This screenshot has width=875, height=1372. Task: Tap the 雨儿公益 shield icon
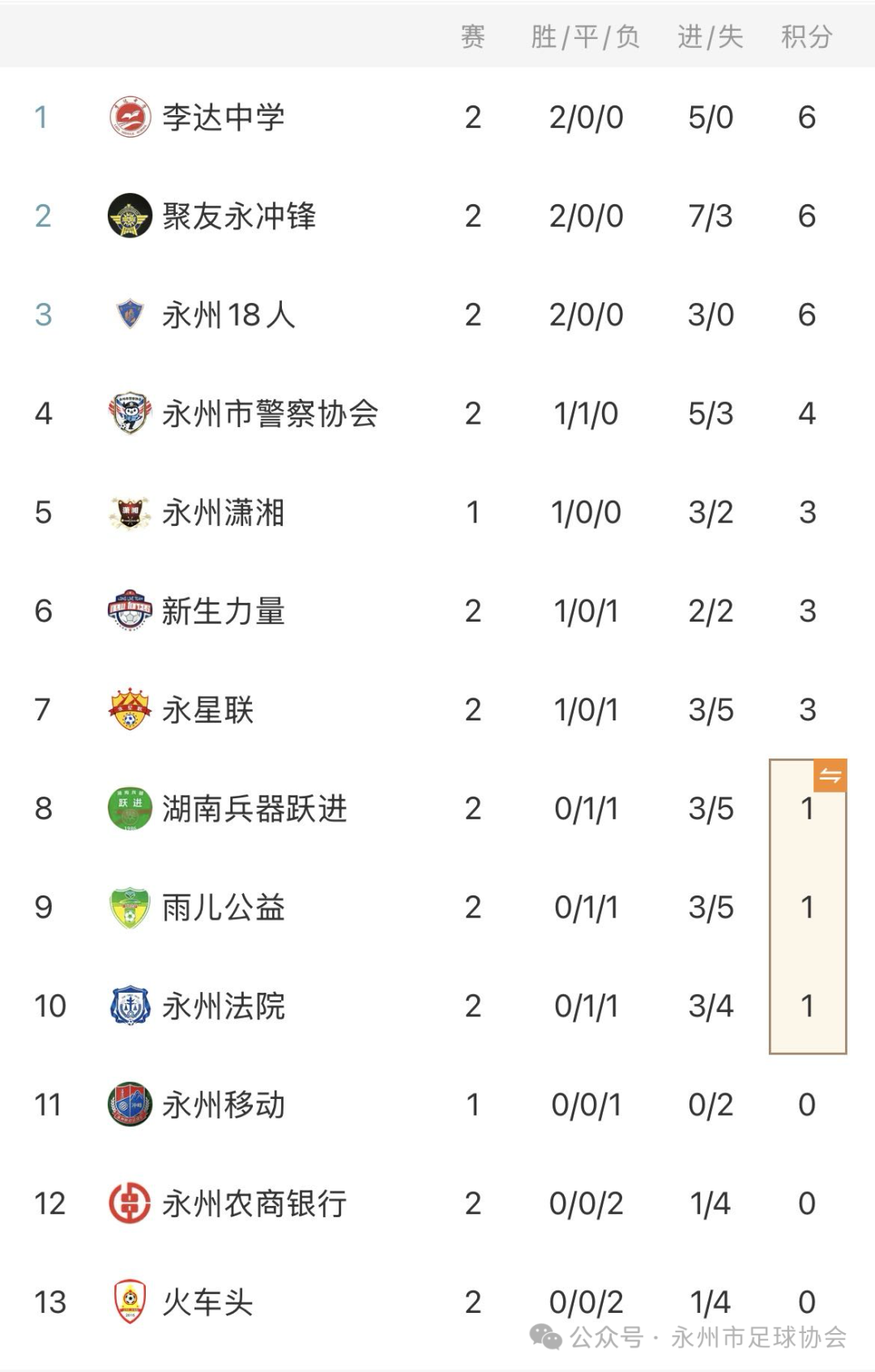pos(130,907)
